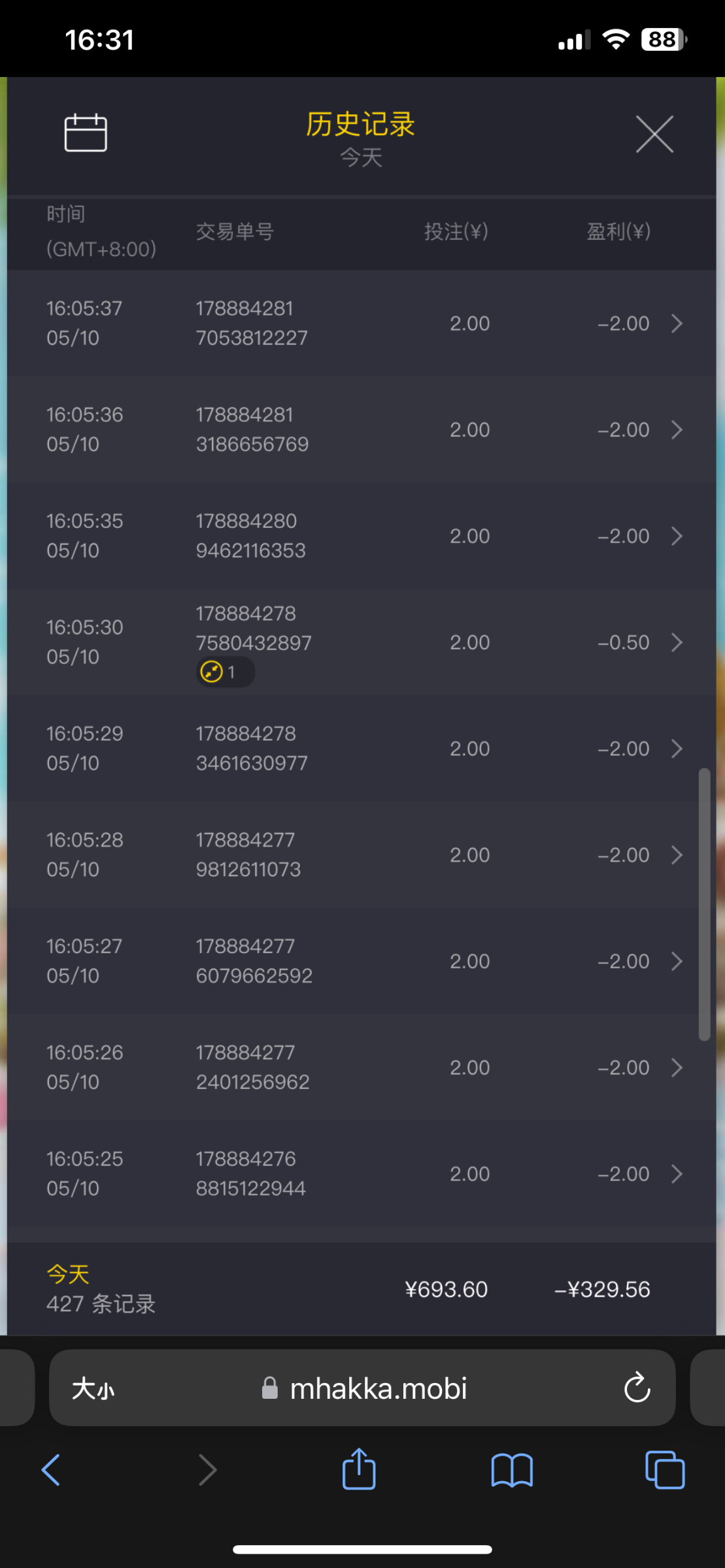Viewport: 725px width, 1568px height.
Task: Tap Safari reload page icon
Action: click(x=637, y=1388)
